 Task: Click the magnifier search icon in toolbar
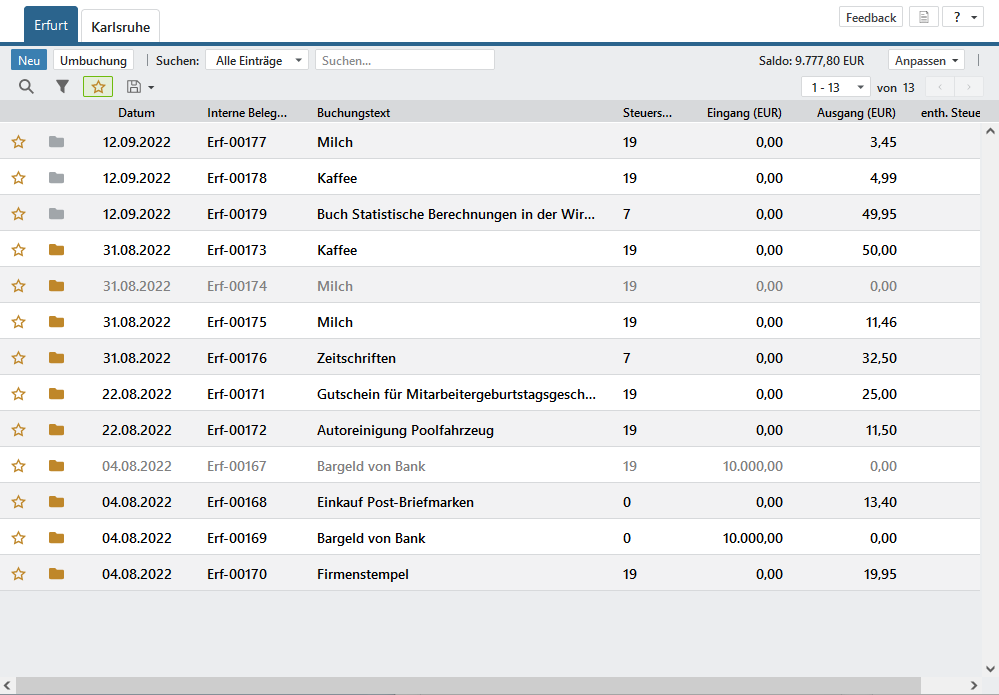[x=26, y=87]
